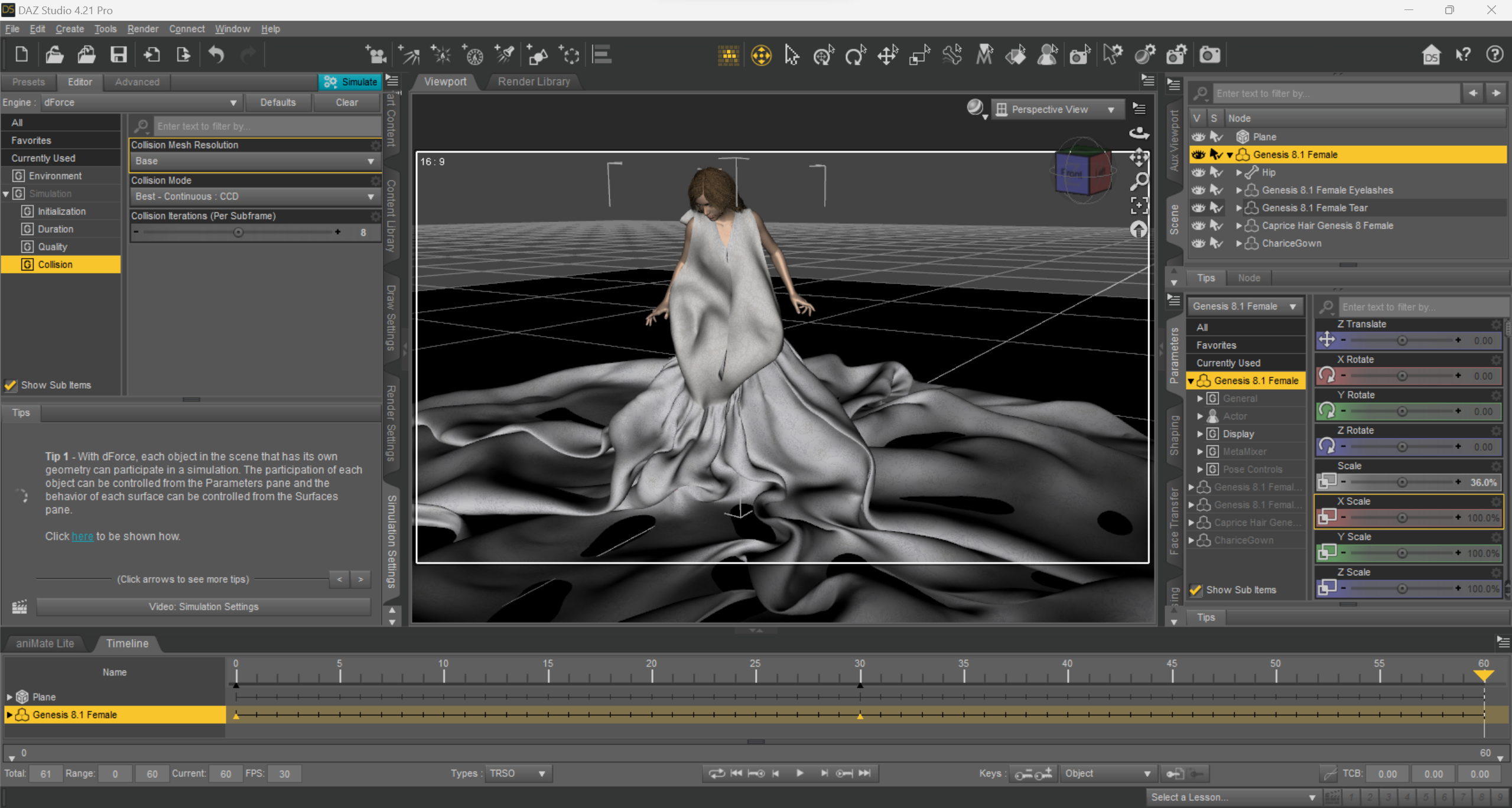Switch to the Render Library tab
The image size is (1512, 808).
point(534,82)
